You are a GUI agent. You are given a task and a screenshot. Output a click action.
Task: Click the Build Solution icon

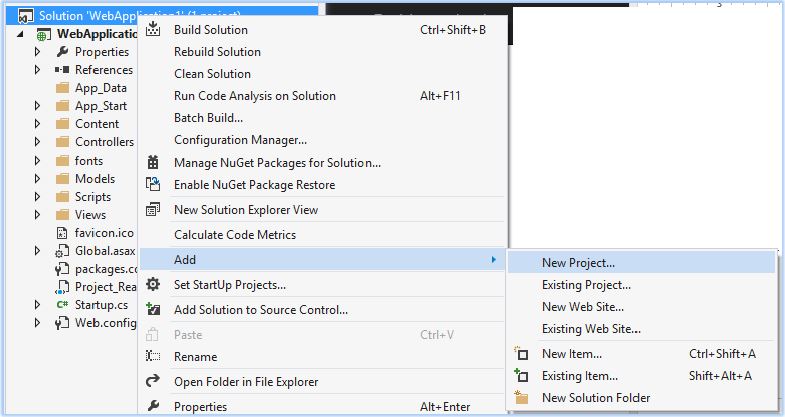(x=153, y=29)
